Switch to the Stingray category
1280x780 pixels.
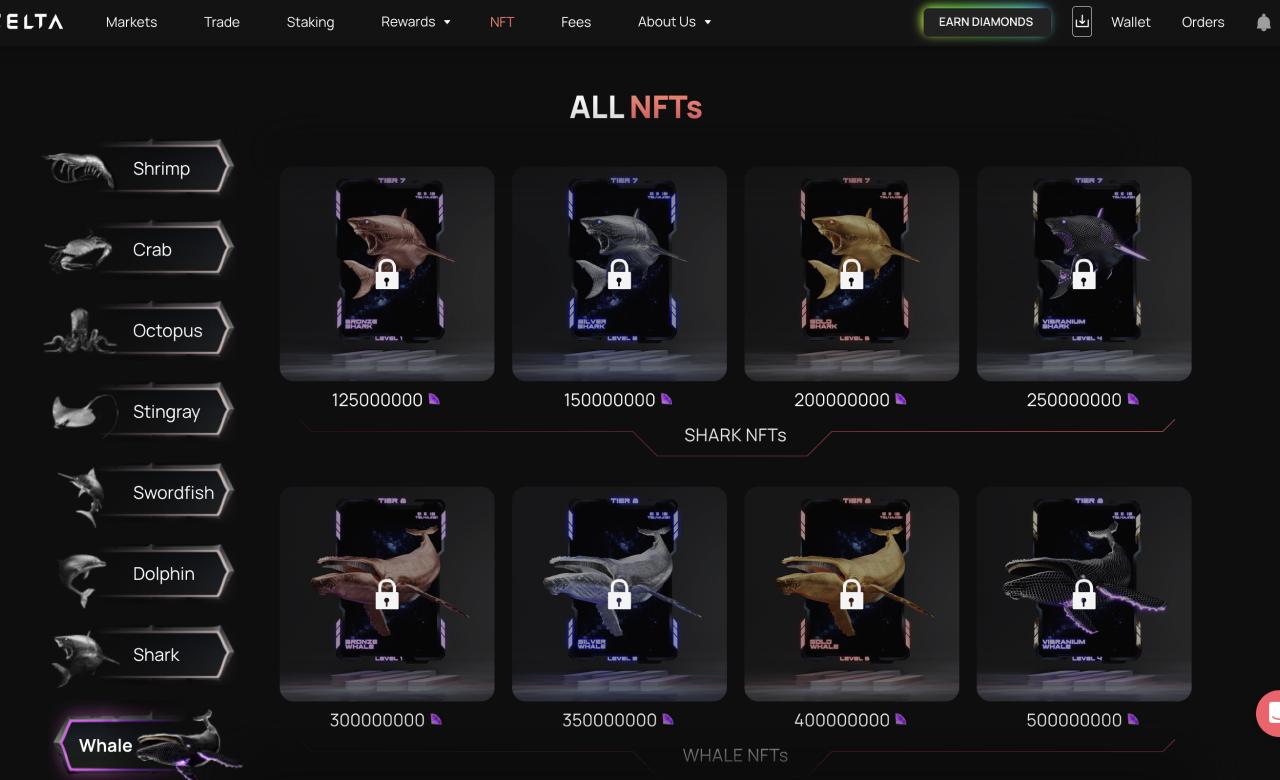pyautogui.click(x=140, y=411)
